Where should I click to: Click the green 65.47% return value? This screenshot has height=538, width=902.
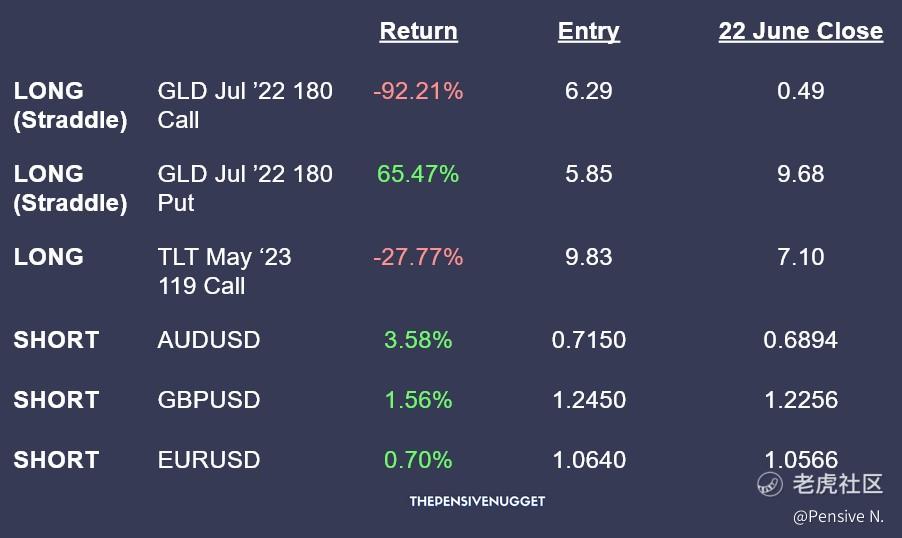[x=418, y=174]
